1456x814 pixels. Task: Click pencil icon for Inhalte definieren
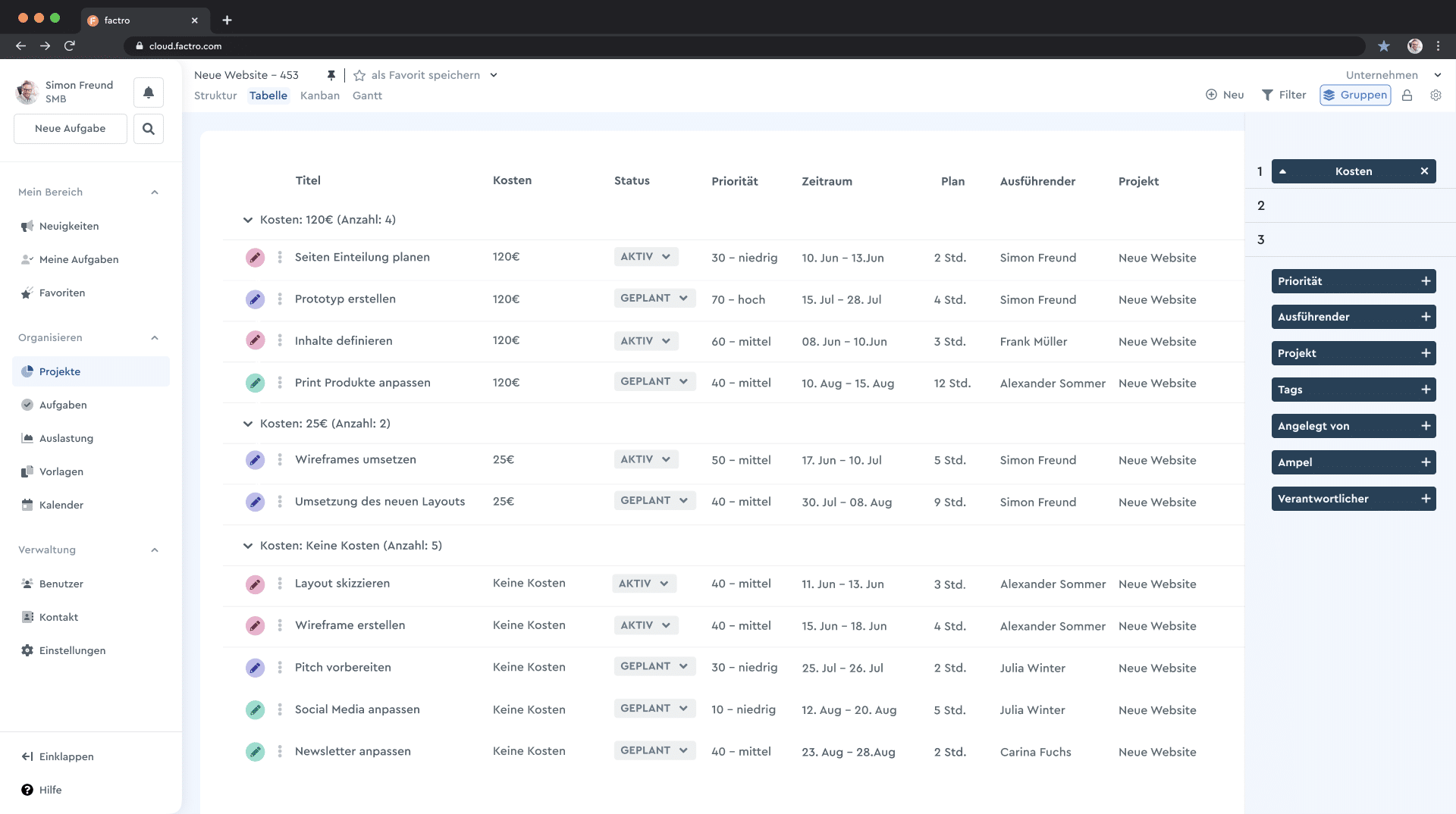255,341
